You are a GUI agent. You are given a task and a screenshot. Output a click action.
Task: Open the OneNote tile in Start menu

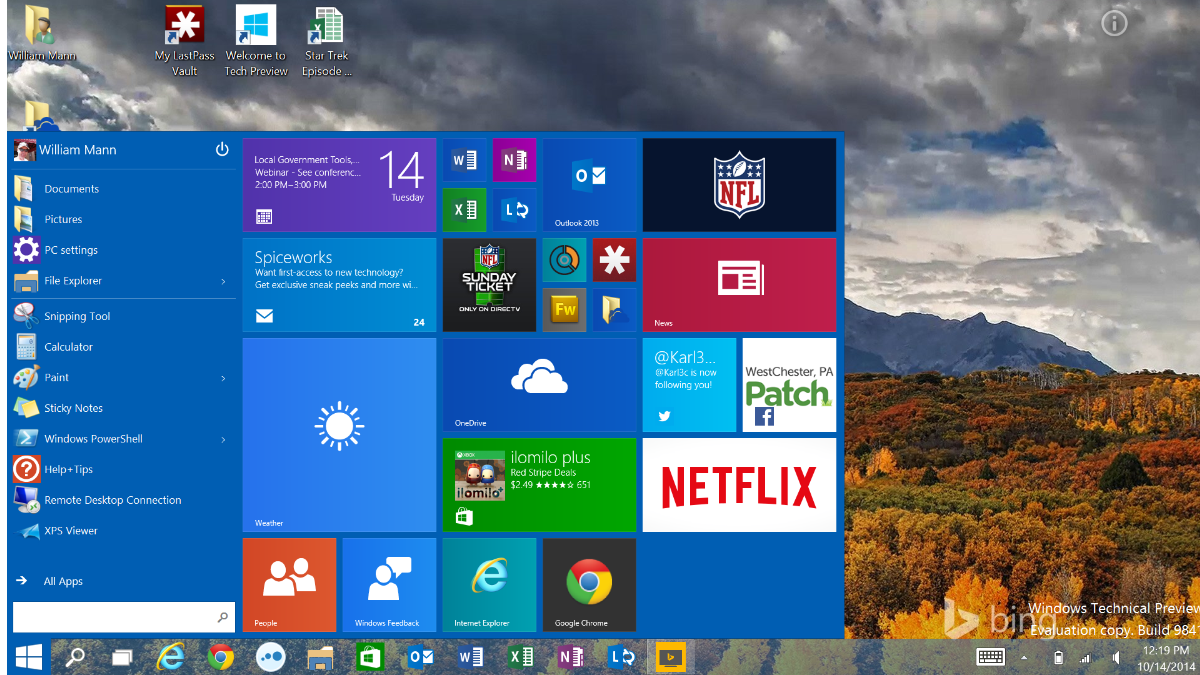point(514,160)
